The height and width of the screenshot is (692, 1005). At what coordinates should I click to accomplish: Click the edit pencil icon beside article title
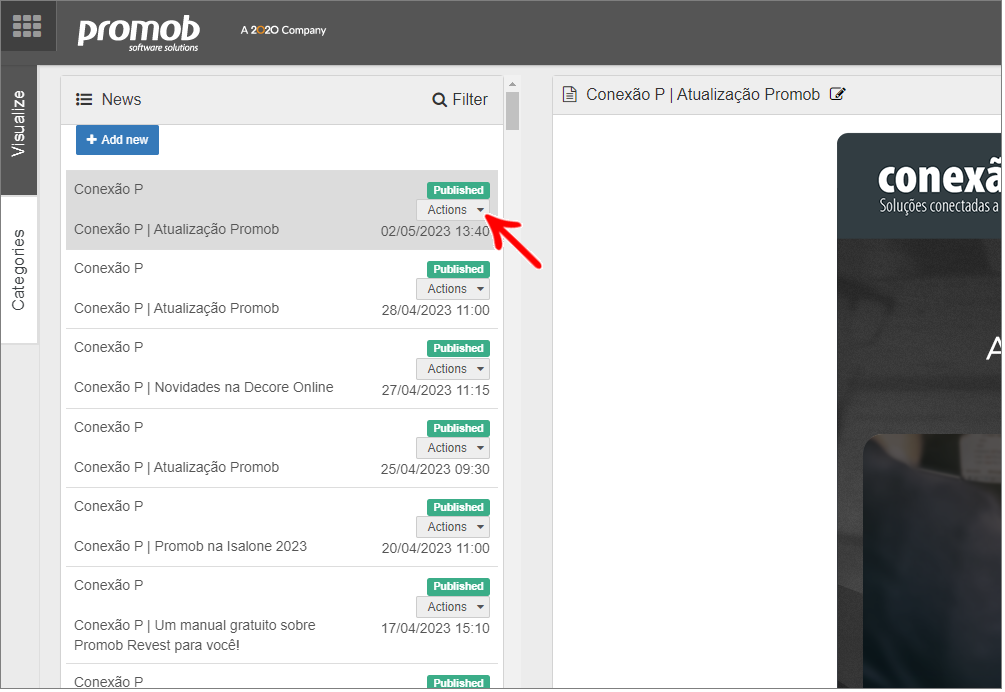(x=837, y=94)
